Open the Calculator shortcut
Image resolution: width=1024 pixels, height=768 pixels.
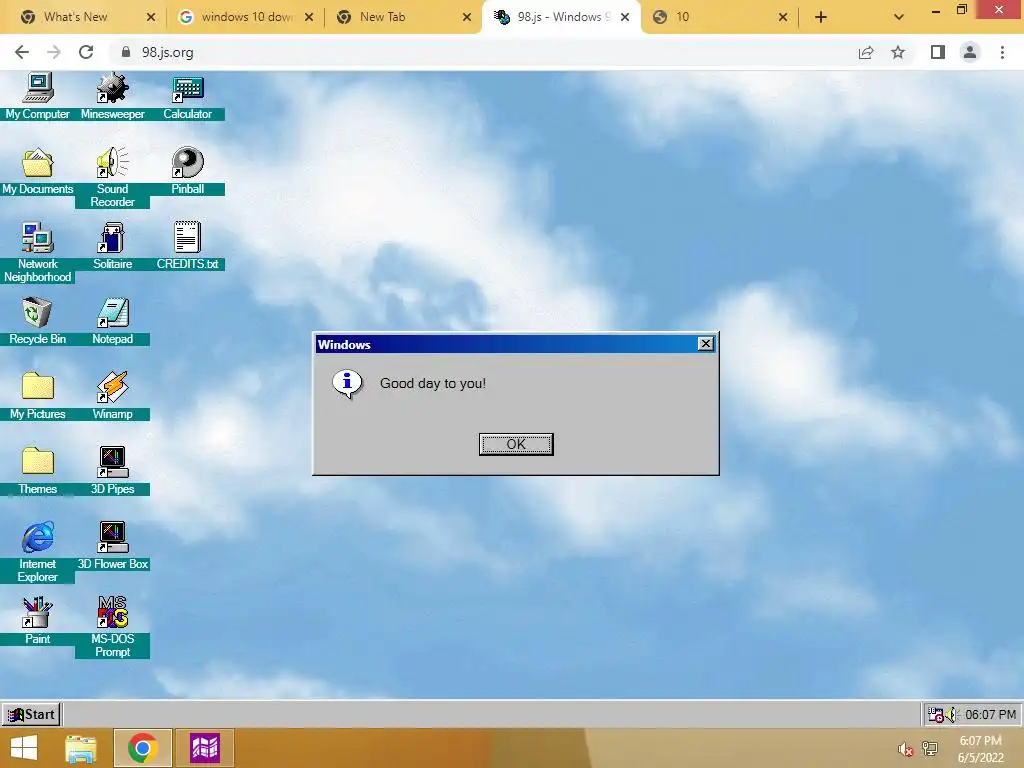pyautogui.click(x=187, y=97)
